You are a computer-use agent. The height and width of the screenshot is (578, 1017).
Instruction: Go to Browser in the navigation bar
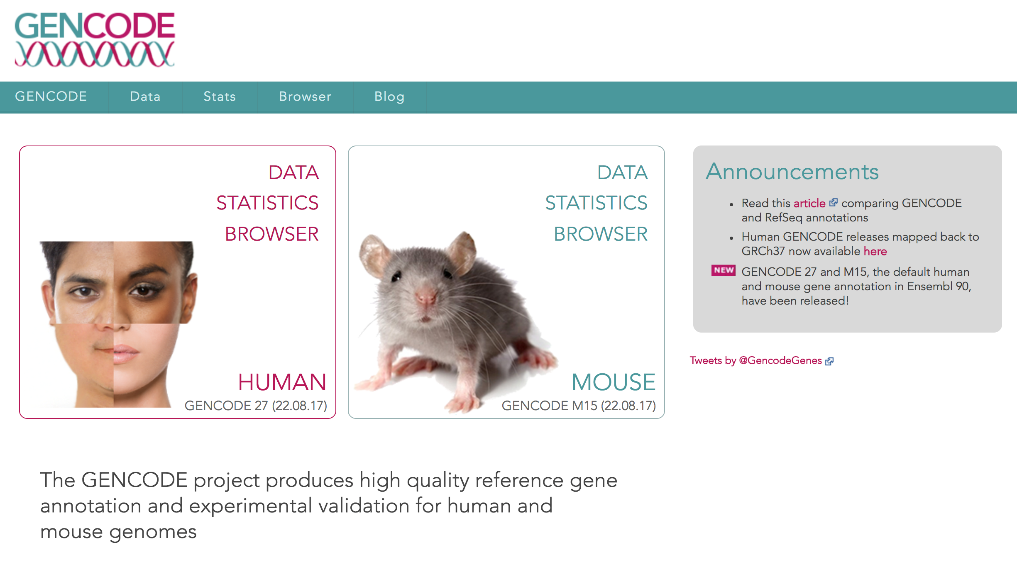pyautogui.click(x=305, y=97)
